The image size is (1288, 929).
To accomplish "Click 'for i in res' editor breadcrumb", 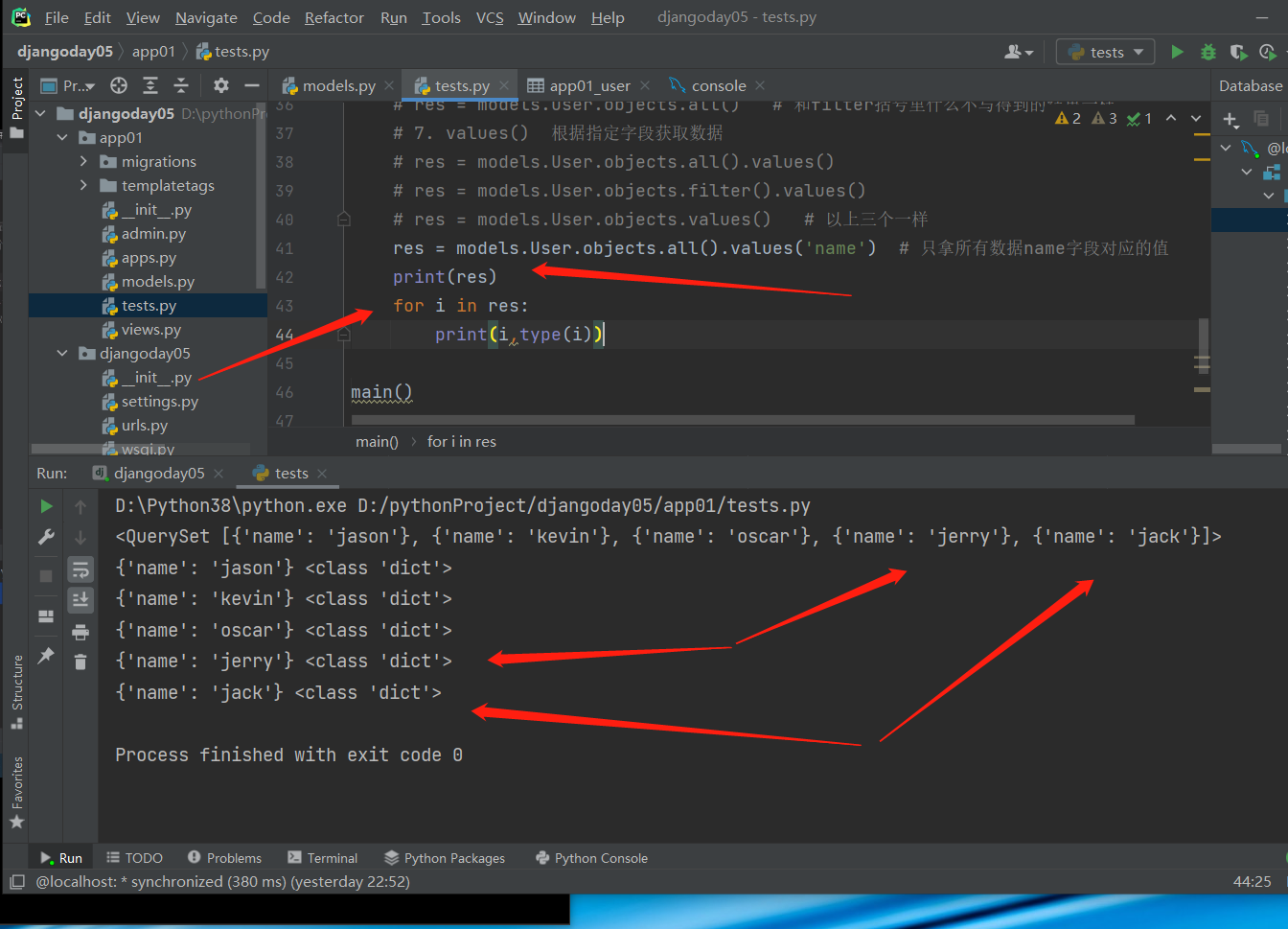I will click(x=461, y=441).
